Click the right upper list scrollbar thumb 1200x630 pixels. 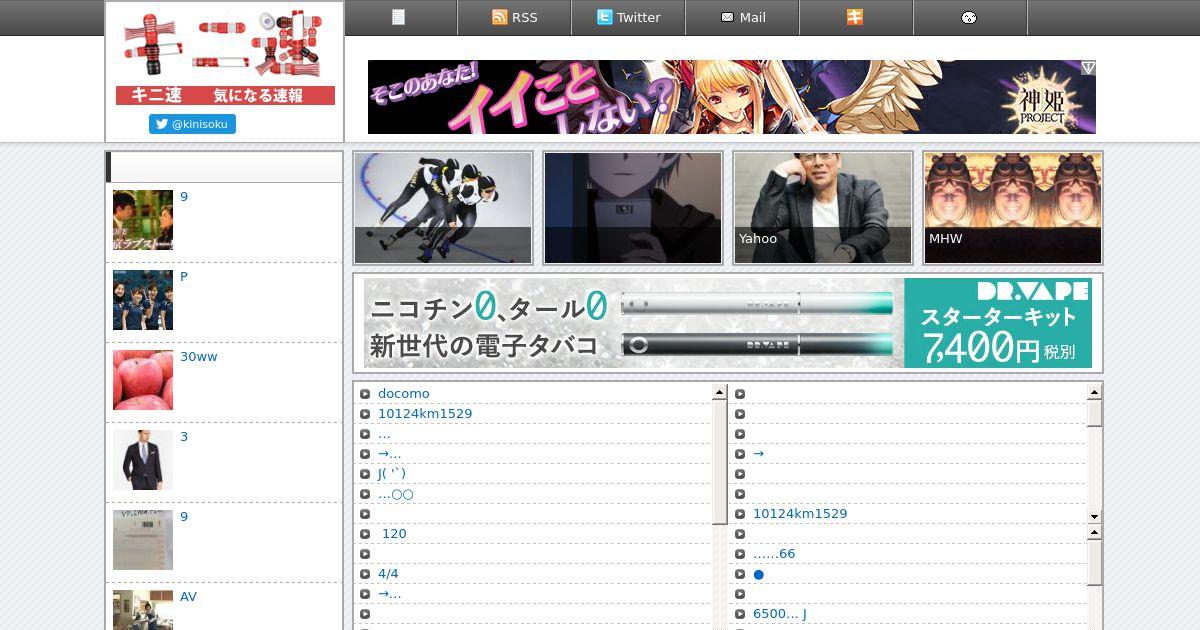click(1094, 413)
